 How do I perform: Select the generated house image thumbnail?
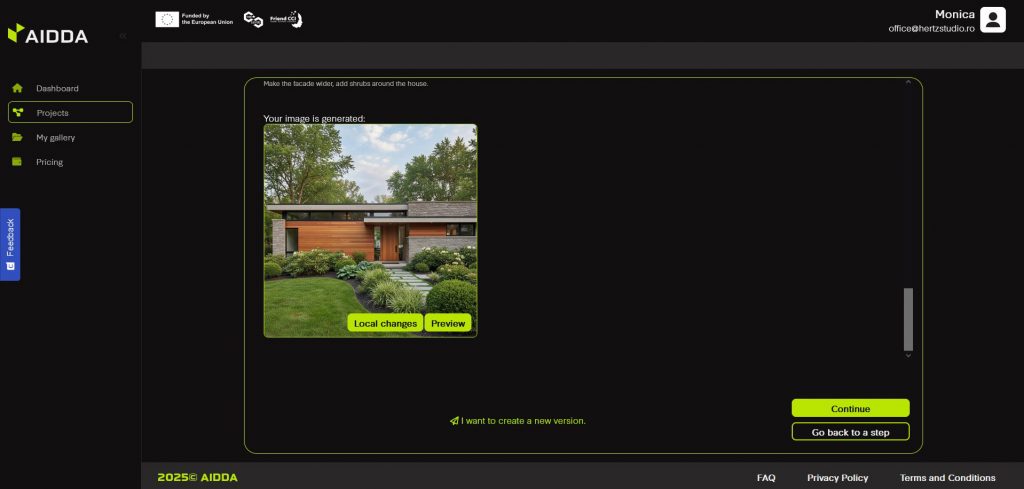[x=370, y=220]
